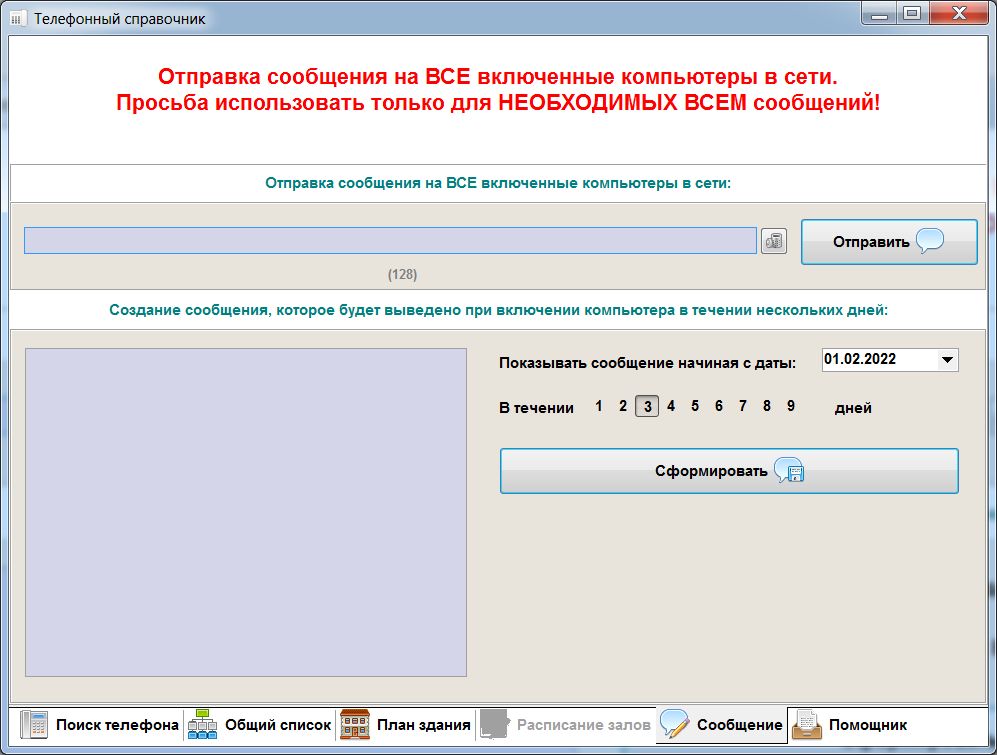
Task: Click the Сформировать button
Action: coord(729,471)
